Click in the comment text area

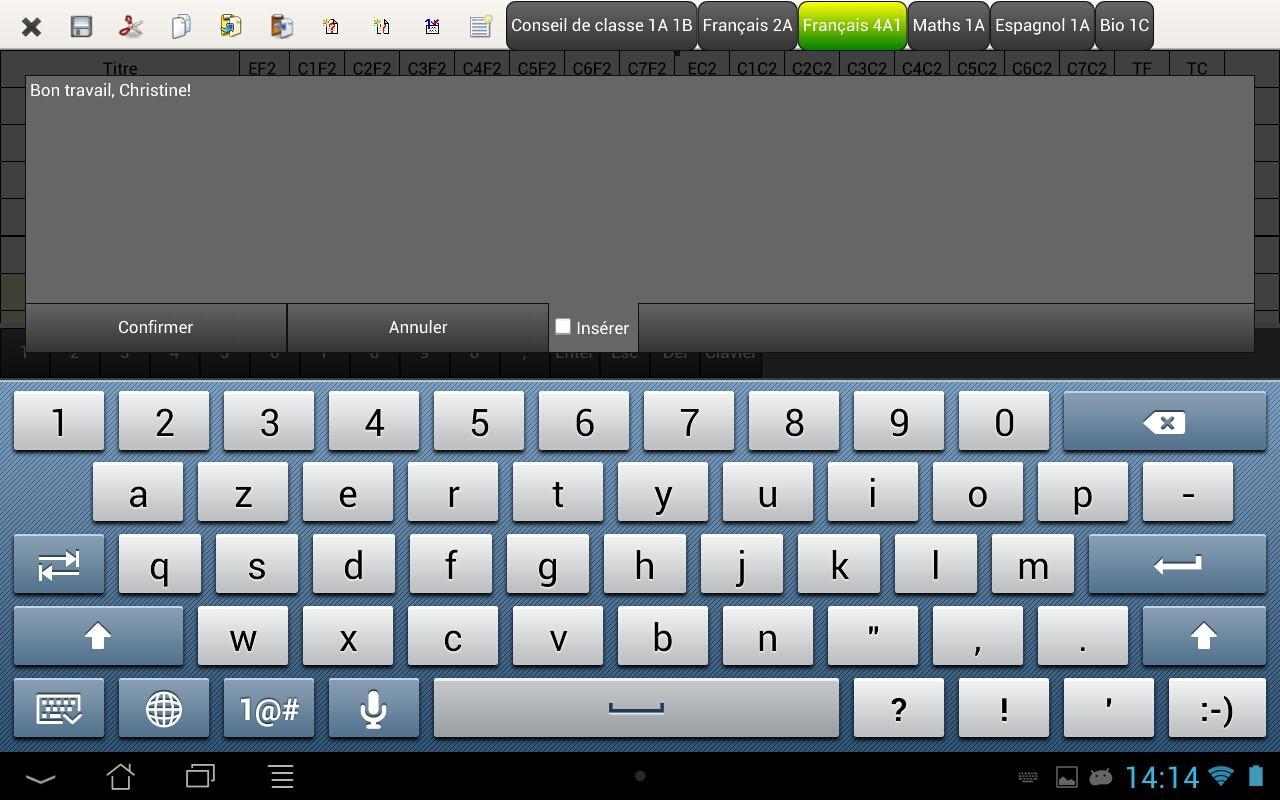(640, 189)
